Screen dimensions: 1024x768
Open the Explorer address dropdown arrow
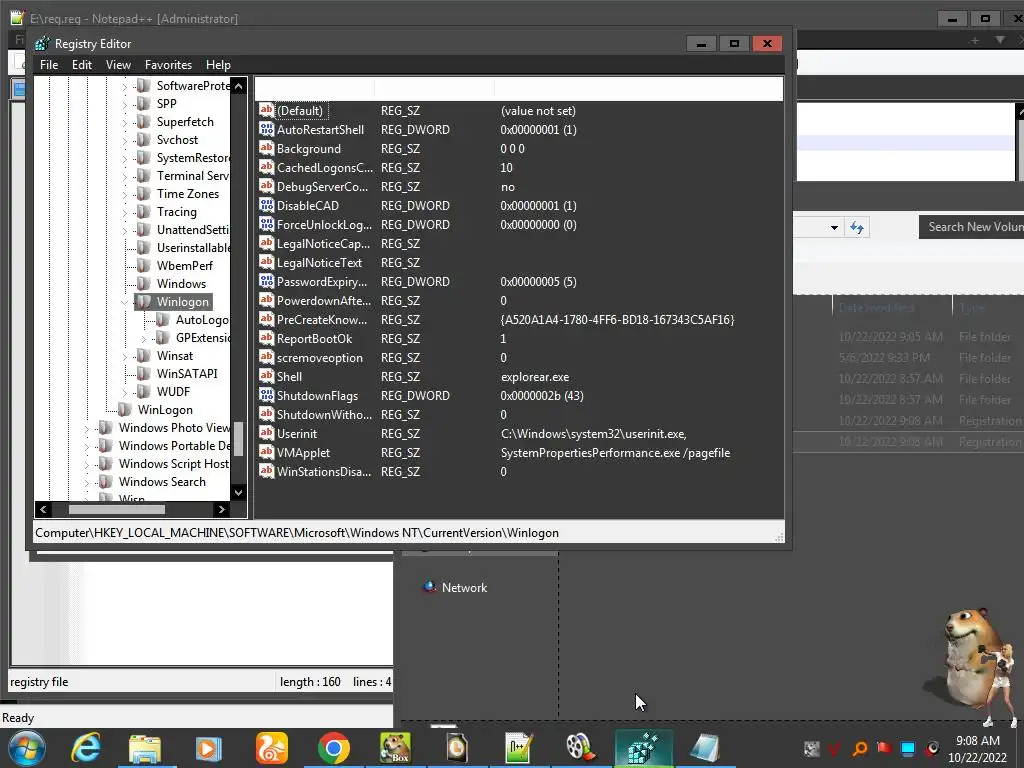click(834, 228)
